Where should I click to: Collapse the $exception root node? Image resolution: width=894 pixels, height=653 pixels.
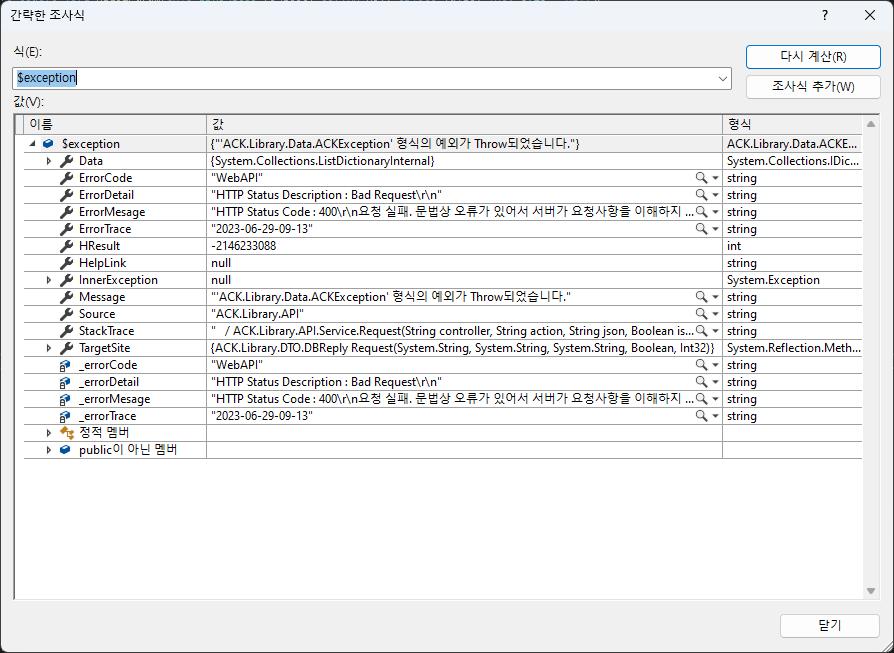(32, 144)
